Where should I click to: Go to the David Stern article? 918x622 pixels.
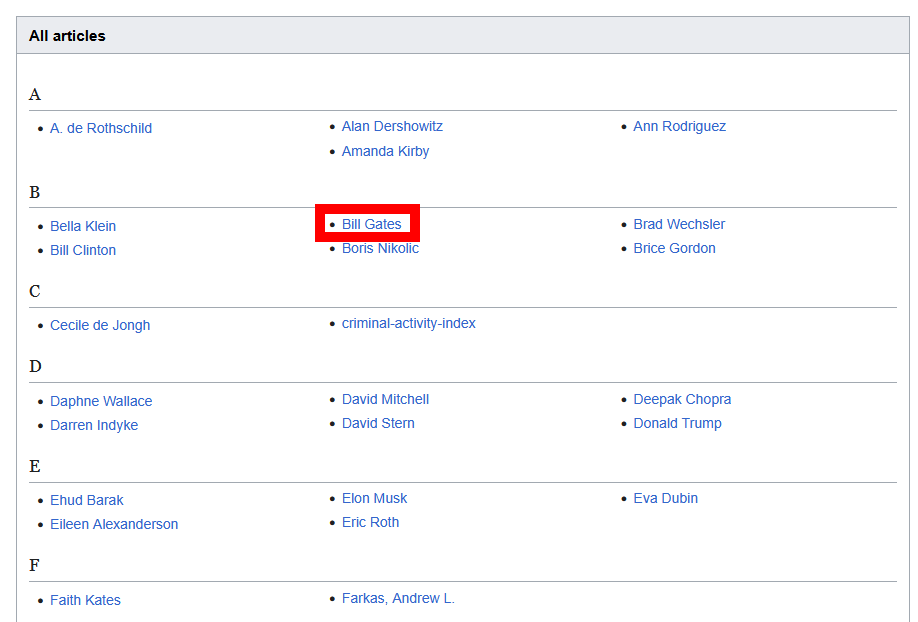378,423
